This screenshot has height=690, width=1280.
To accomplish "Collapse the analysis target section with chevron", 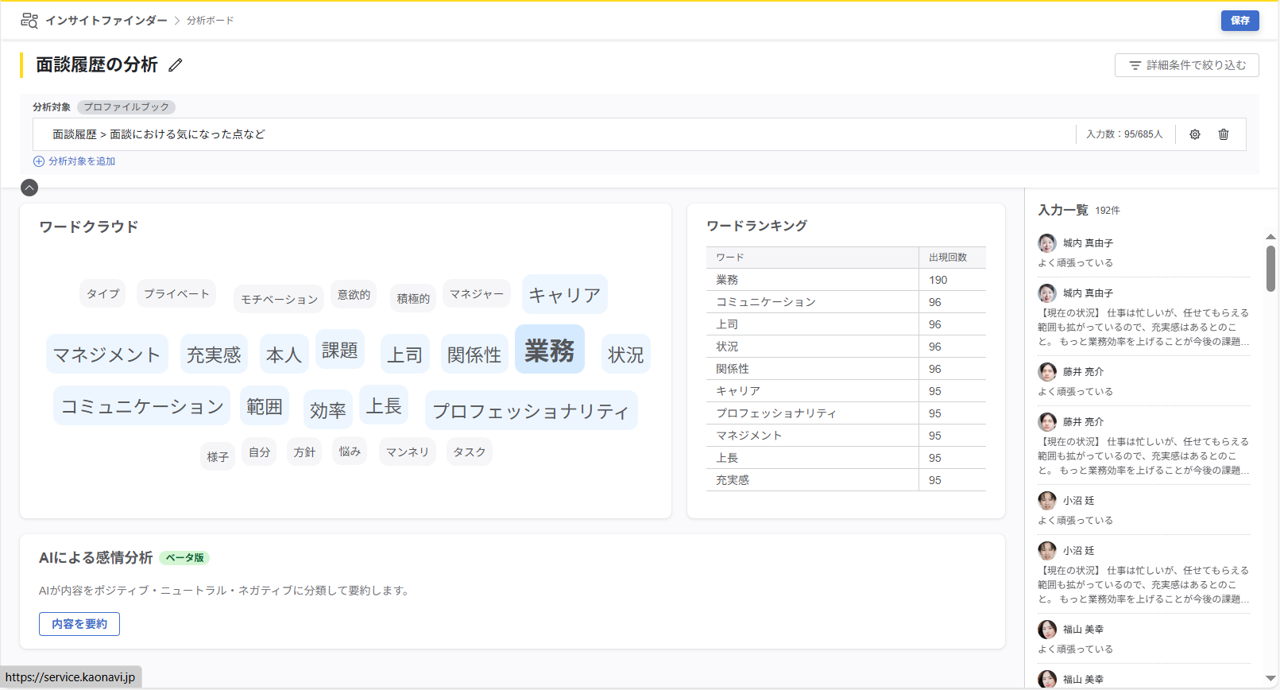I will click(29, 188).
